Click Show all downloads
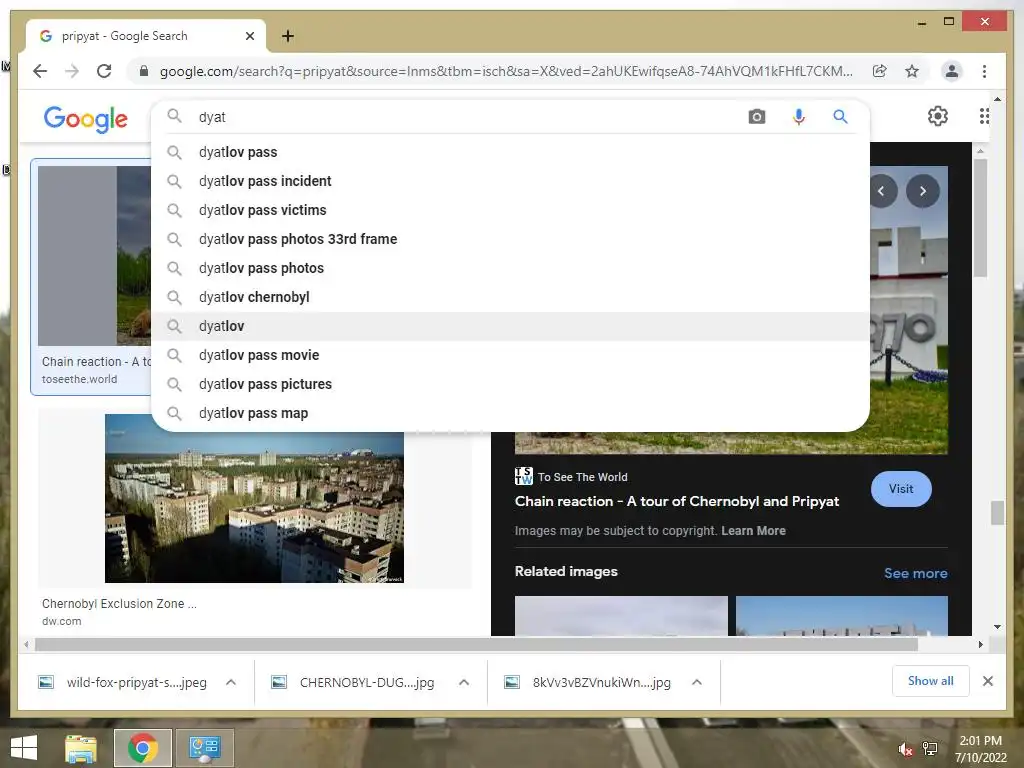 click(930, 681)
